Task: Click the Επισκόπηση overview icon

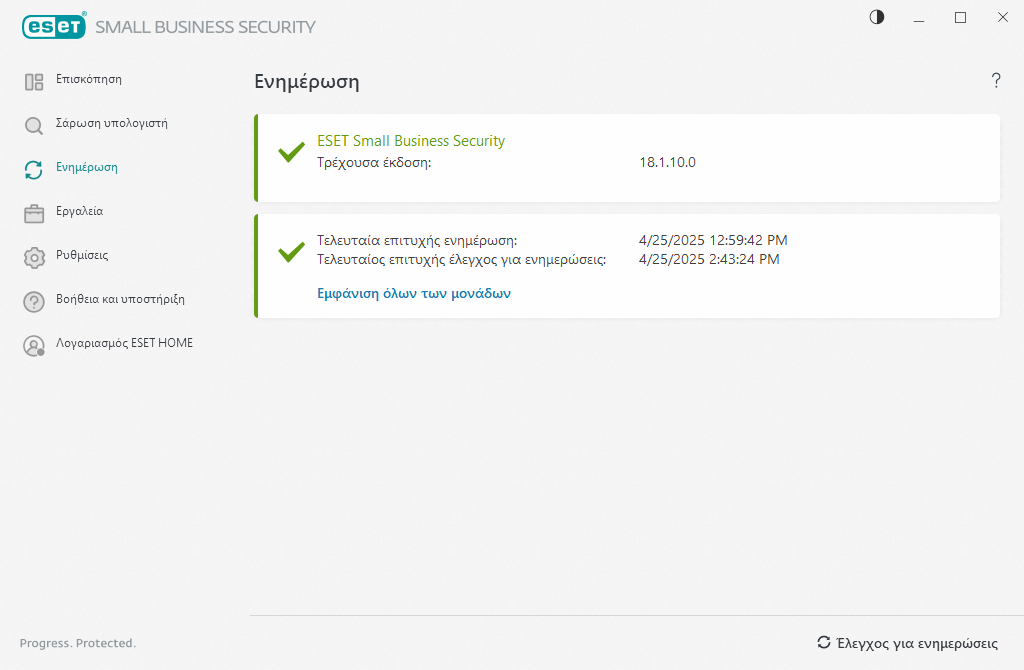Action: point(34,82)
